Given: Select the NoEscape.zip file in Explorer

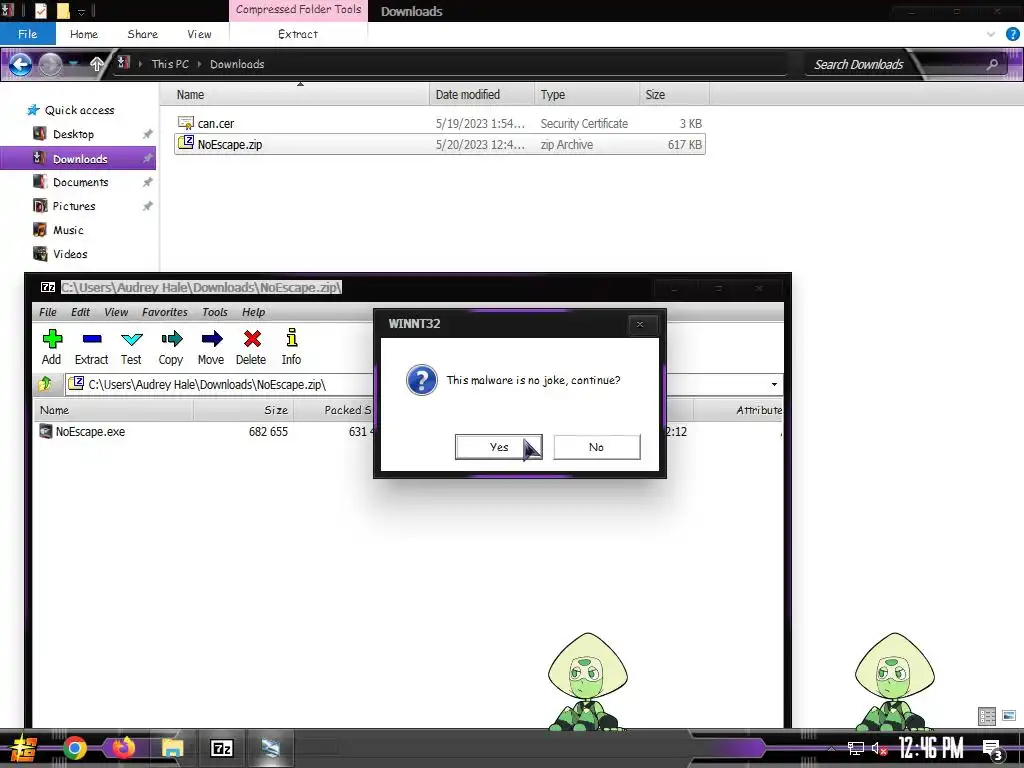Looking at the screenshot, I should pos(440,144).
